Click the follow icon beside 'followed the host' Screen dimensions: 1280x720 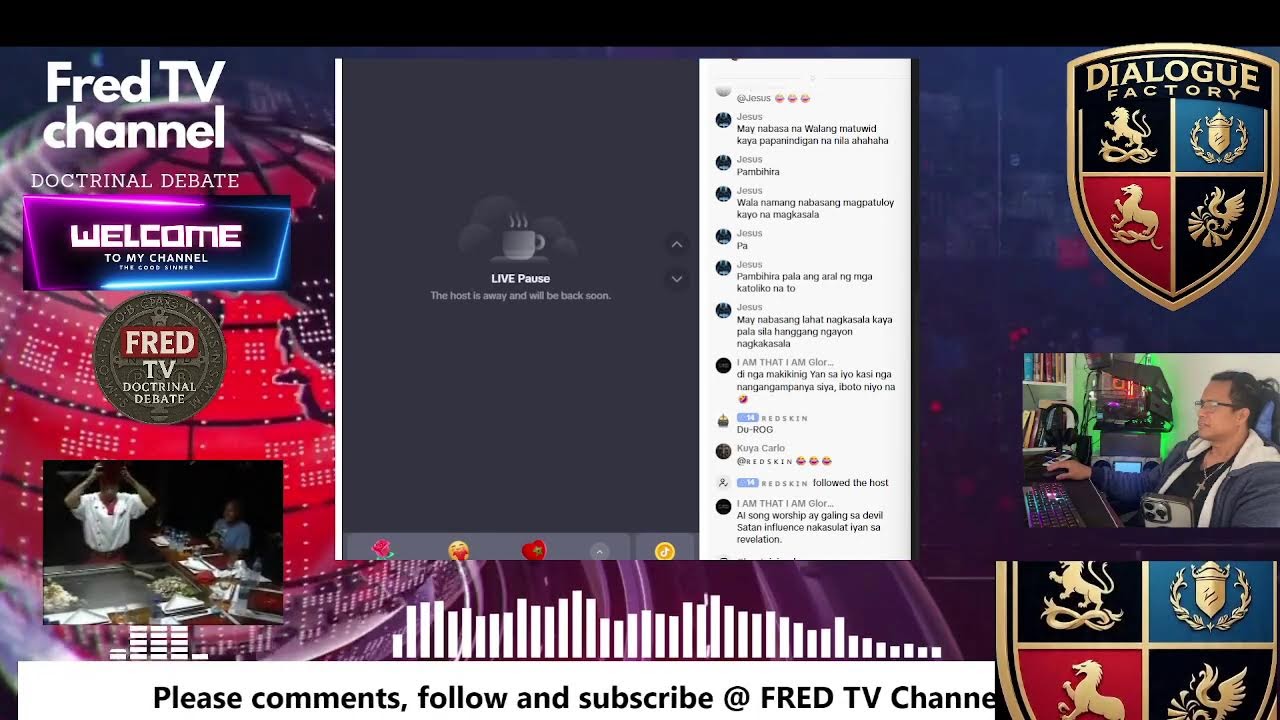tap(723, 482)
